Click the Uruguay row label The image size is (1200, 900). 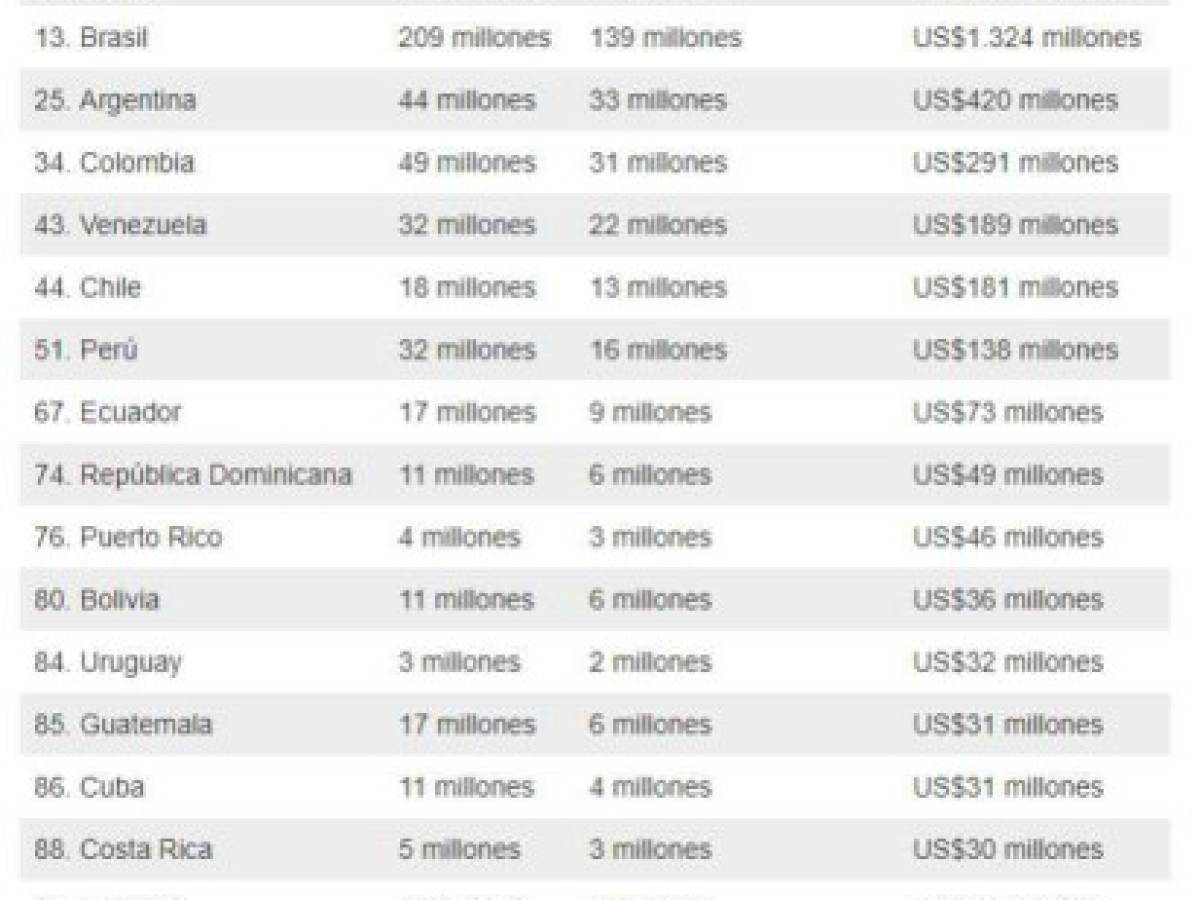108,663
